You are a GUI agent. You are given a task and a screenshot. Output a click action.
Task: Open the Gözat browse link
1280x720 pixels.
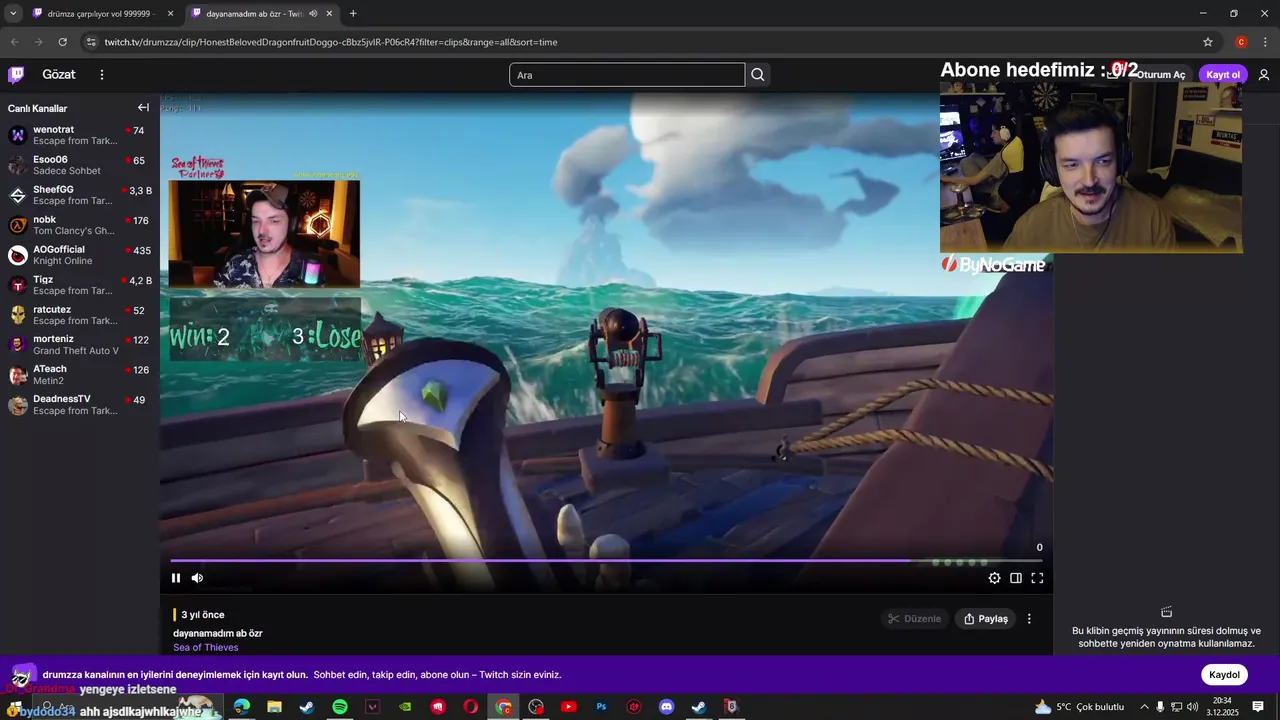point(59,74)
